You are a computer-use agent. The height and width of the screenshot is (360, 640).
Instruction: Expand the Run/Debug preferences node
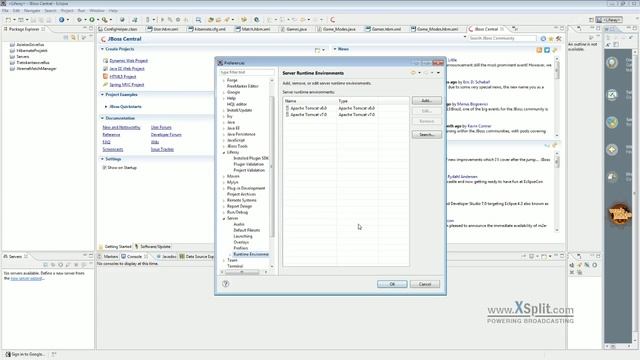point(224,212)
